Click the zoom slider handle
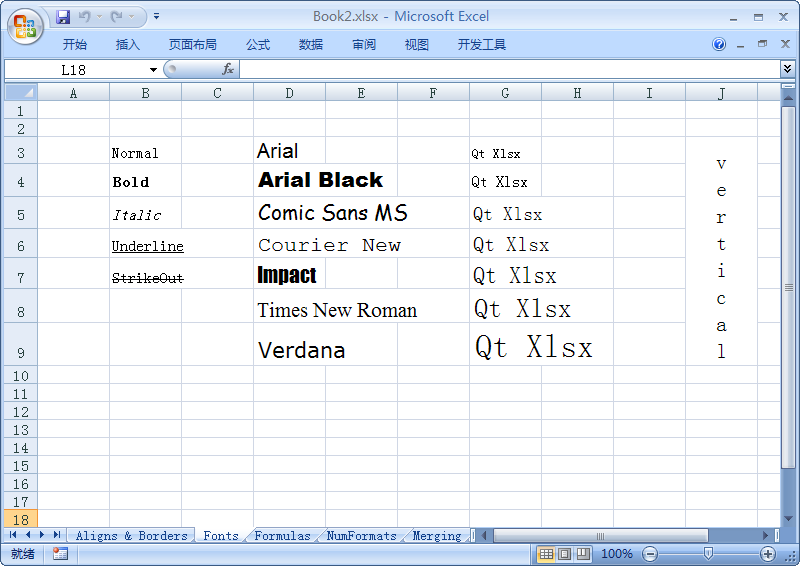This screenshot has height=566, width=800. [708, 554]
